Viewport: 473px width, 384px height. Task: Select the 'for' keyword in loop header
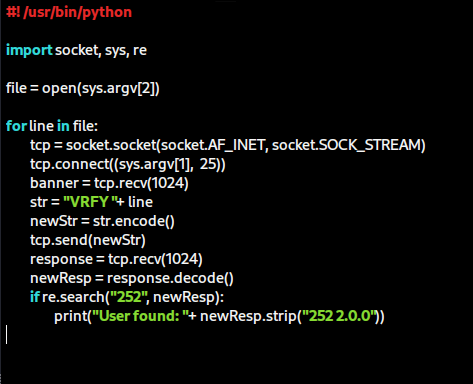tap(16, 126)
